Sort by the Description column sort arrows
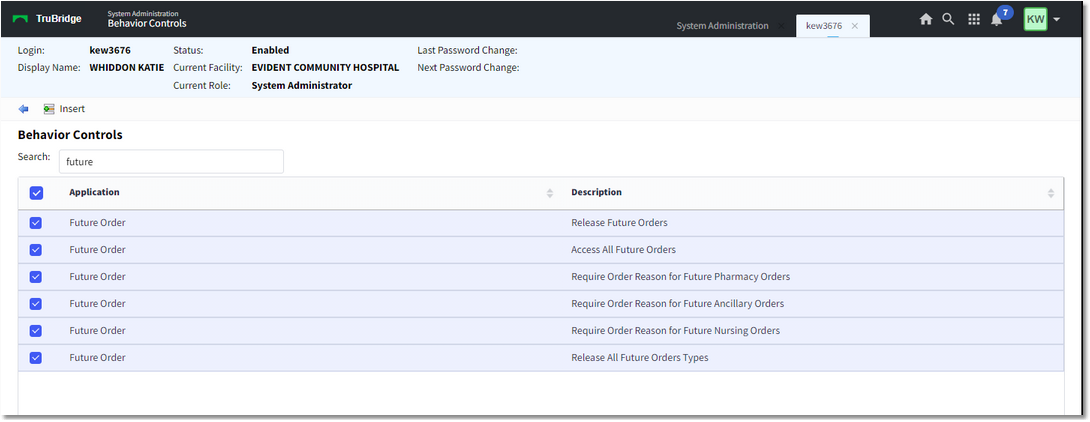 coord(1050,193)
